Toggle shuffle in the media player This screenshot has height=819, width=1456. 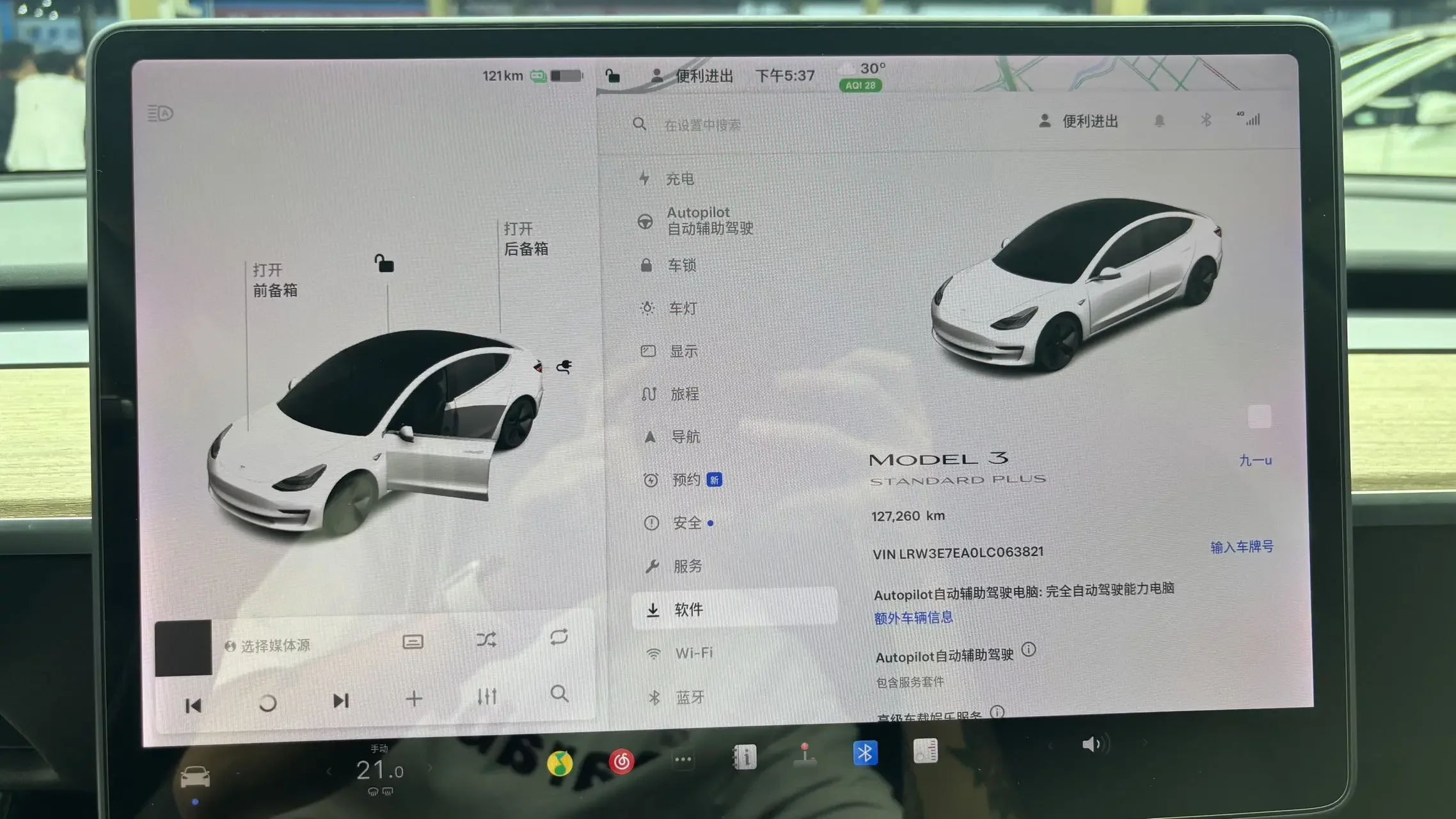point(486,639)
